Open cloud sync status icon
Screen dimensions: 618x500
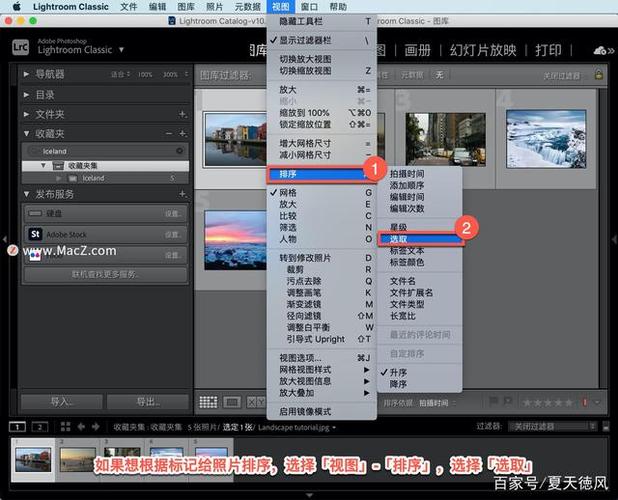600,50
